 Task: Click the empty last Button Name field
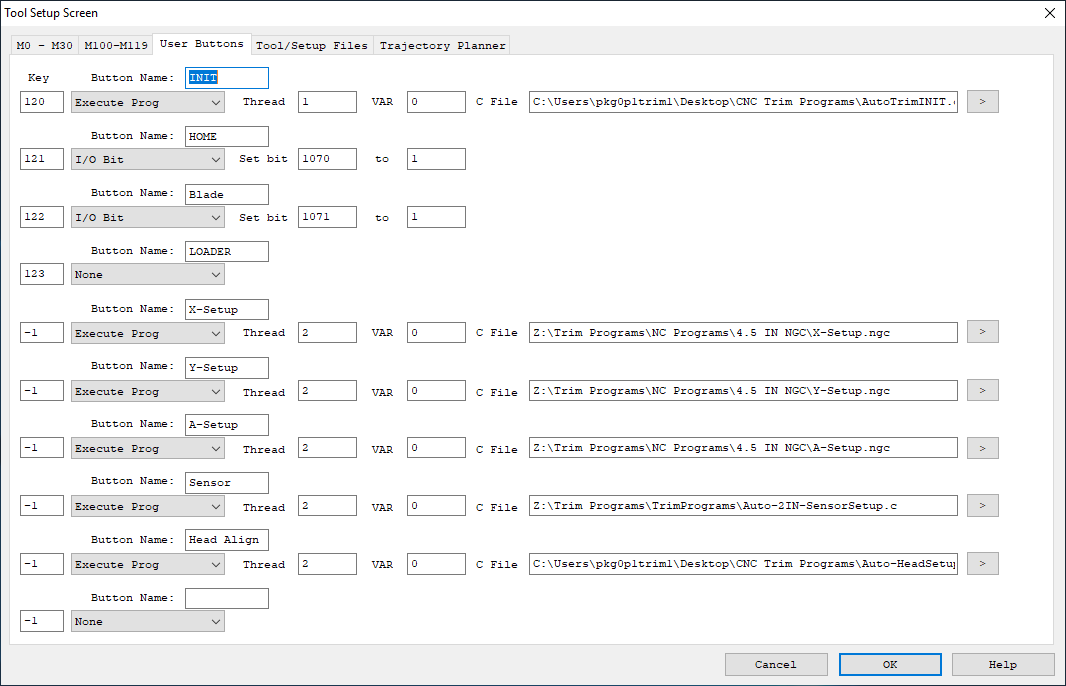pos(226,598)
